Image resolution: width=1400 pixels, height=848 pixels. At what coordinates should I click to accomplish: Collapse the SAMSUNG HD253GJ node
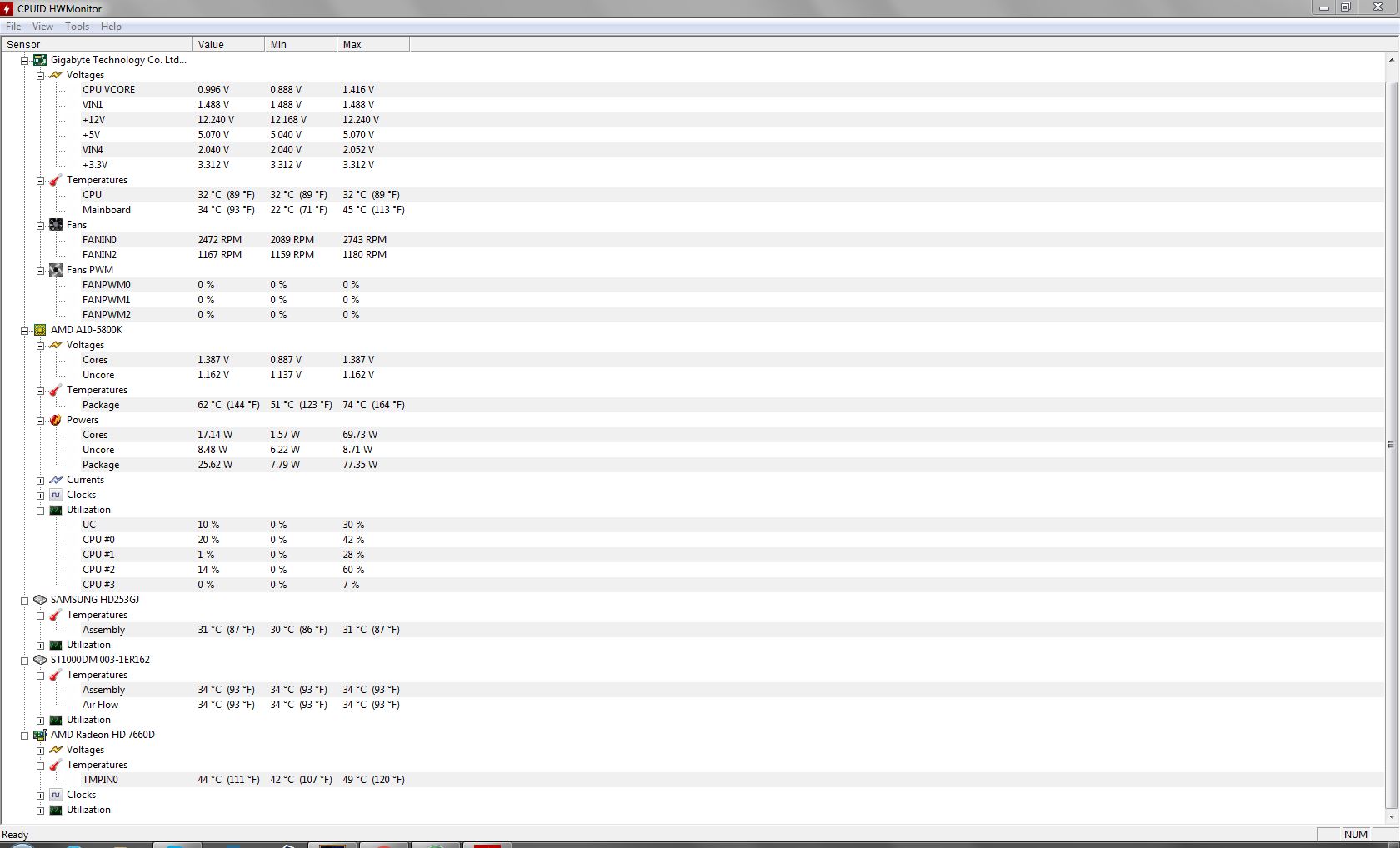click(25, 601)
